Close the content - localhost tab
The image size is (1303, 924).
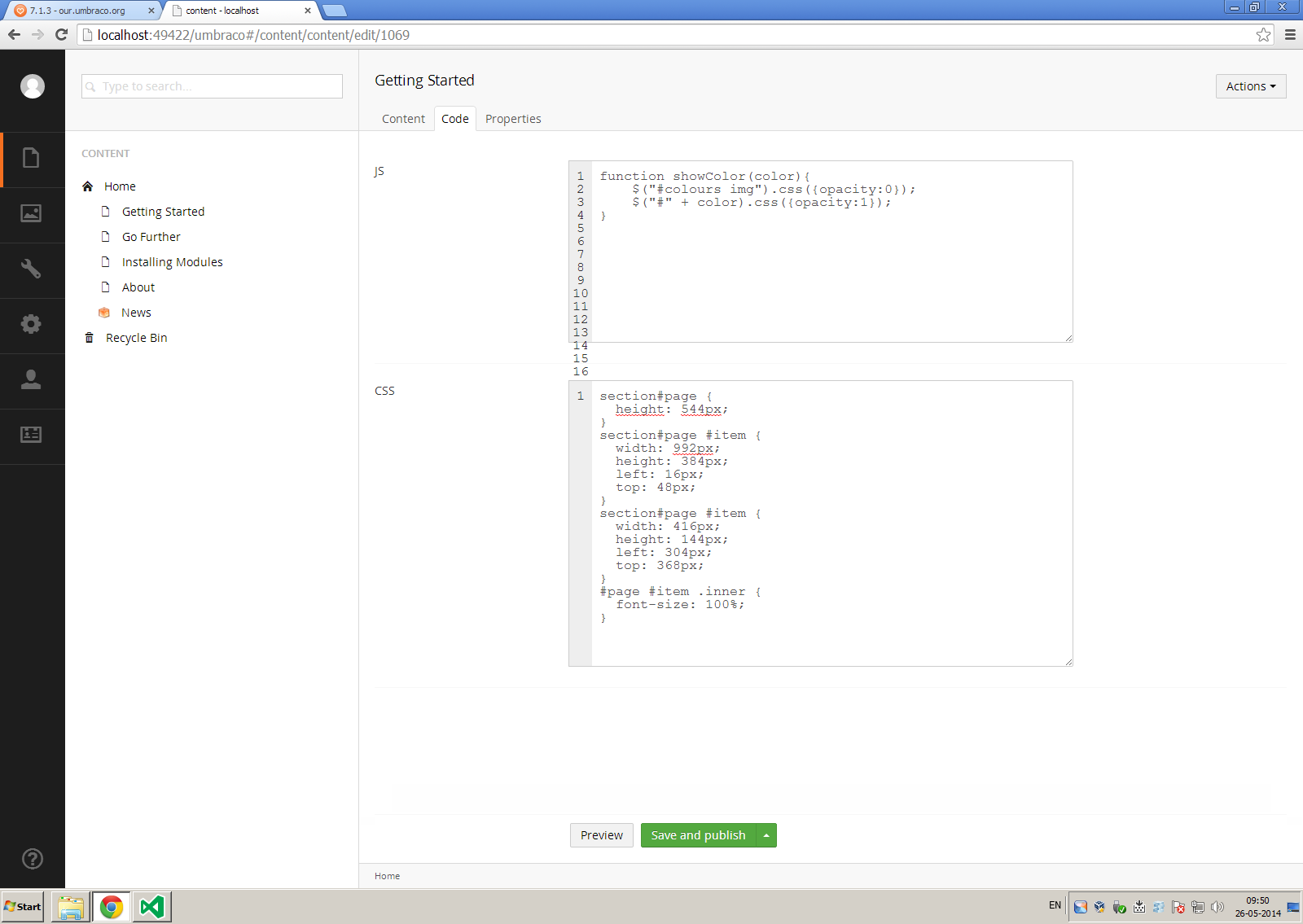(x=307, y=11)
